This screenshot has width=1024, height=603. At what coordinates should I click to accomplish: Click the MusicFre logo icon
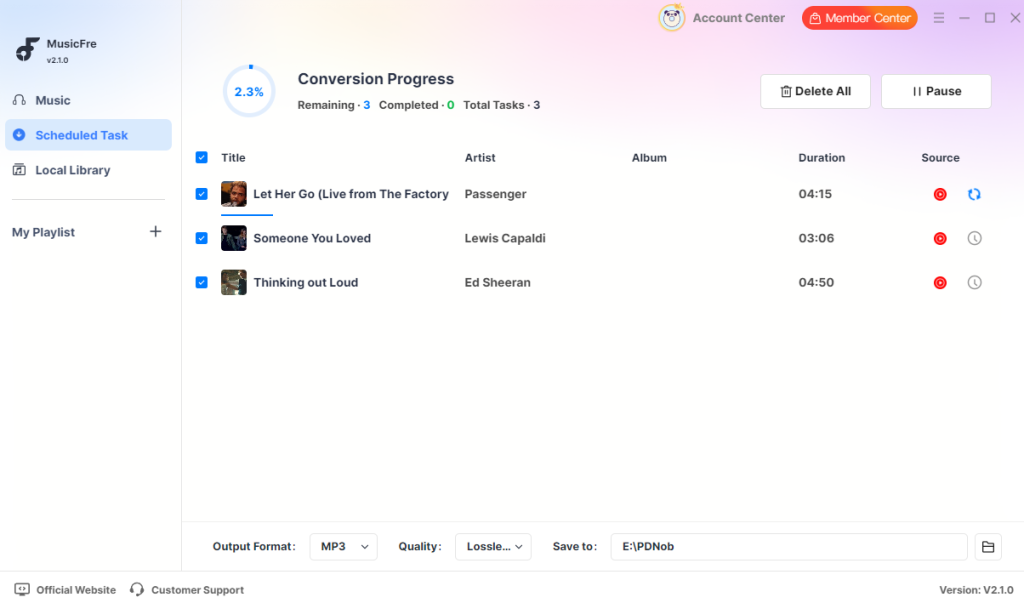coord(27,50)
